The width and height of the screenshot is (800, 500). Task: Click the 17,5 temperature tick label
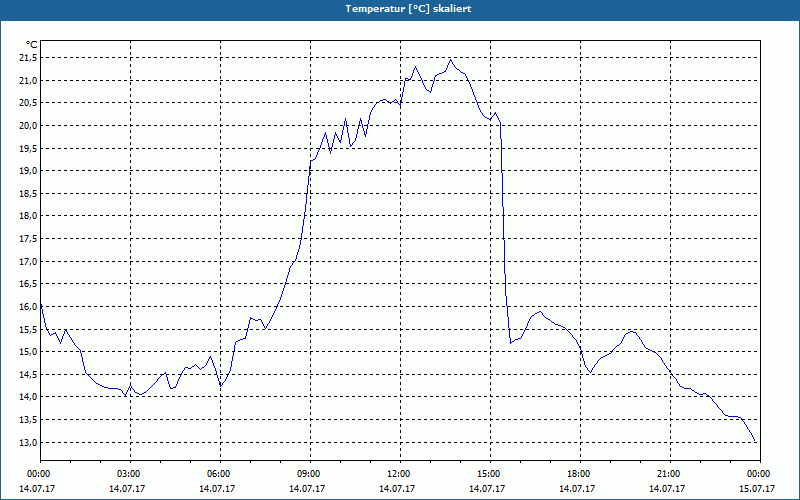tap(28, 239)
